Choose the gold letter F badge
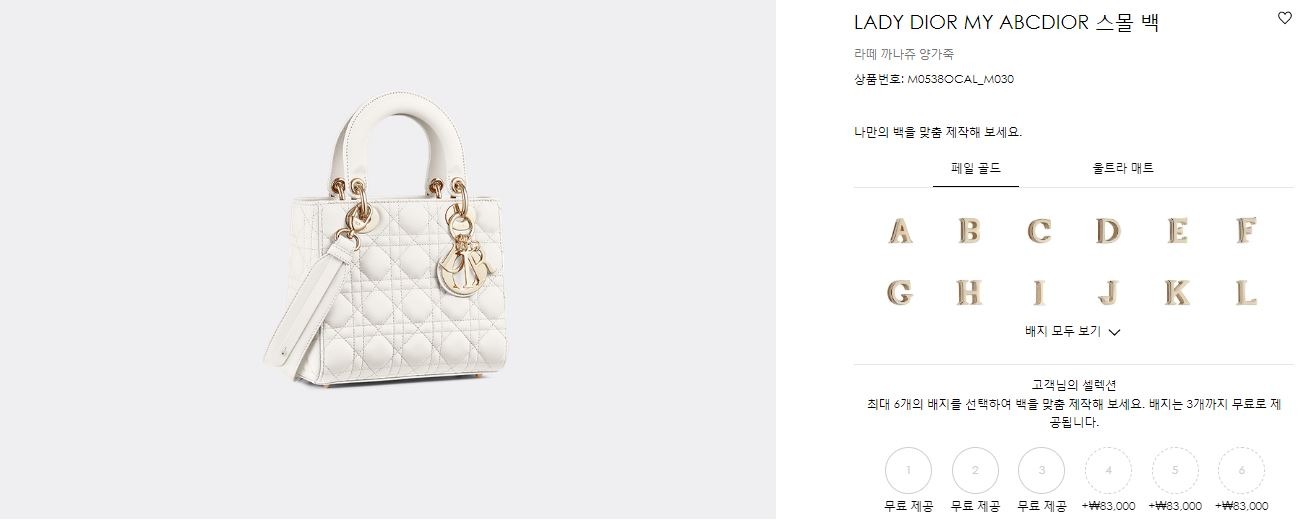Viewport: 1300px width, 520px height. pyautogui.click(x=1246, y=231)
